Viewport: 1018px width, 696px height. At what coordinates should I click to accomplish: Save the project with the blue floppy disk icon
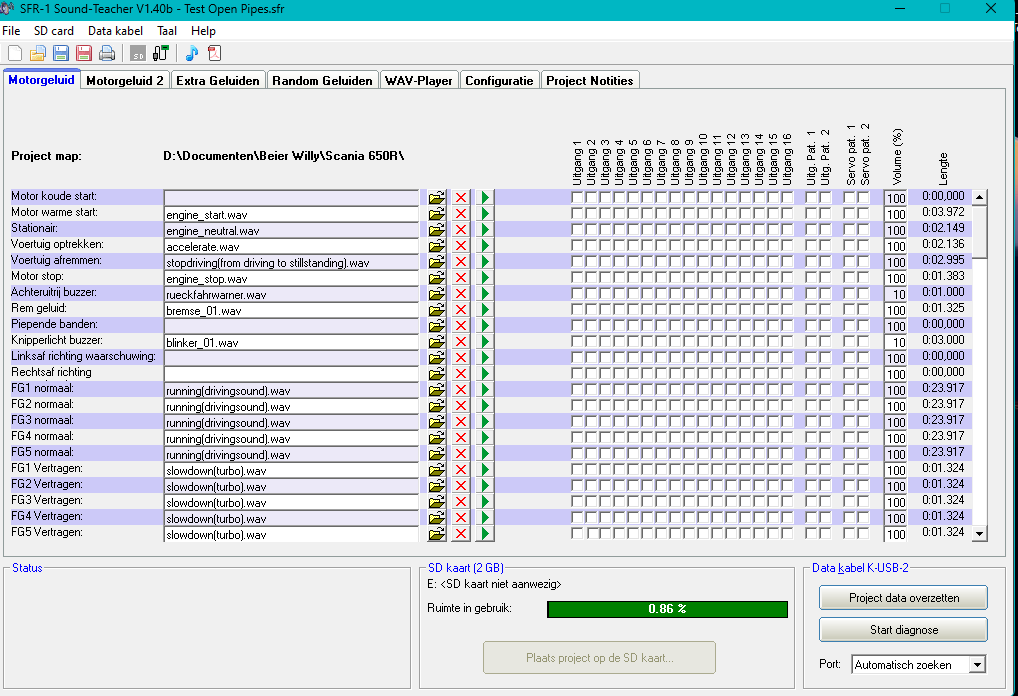point(61,53)
